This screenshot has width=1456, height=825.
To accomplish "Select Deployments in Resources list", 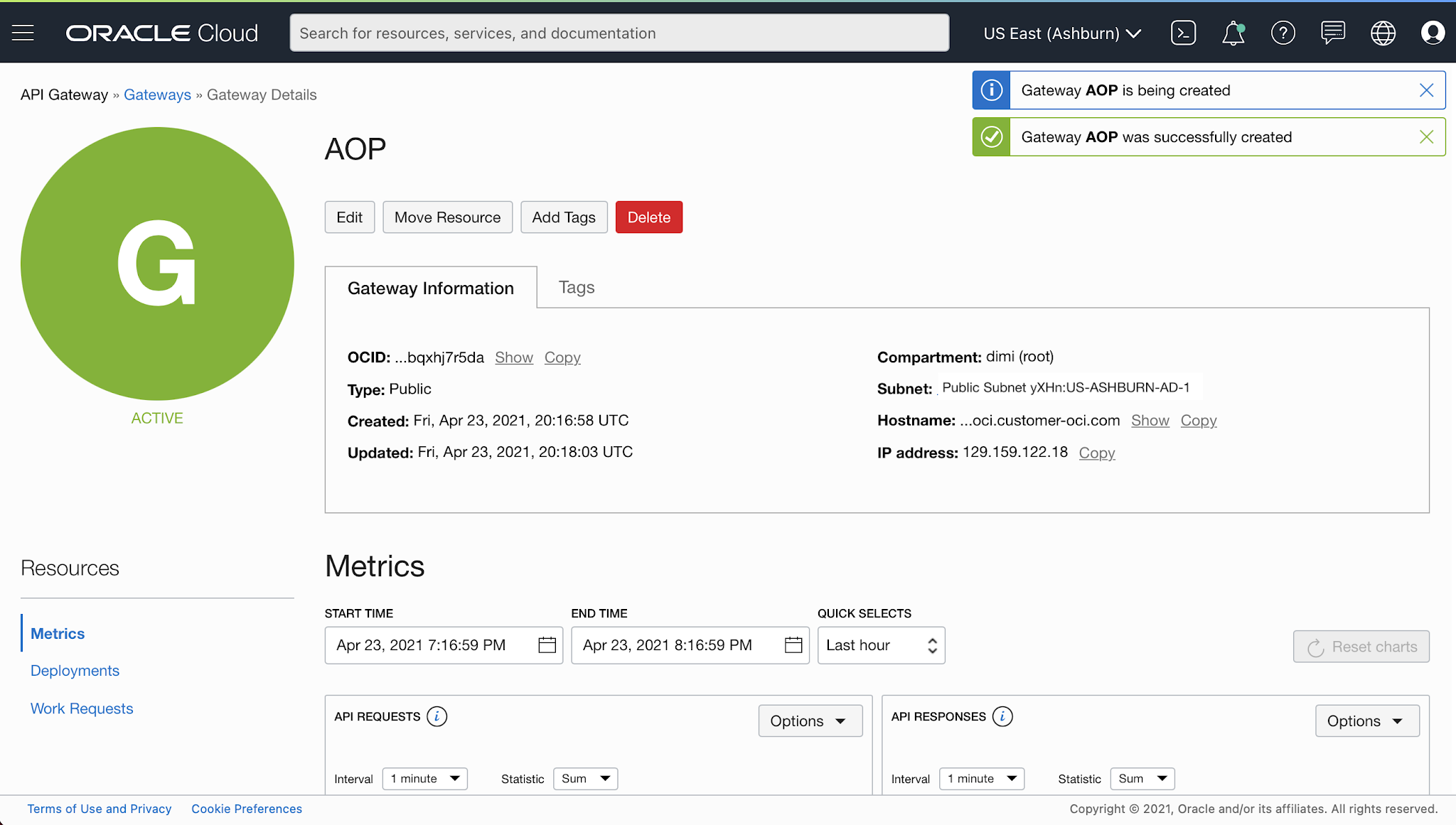I will (x=75, y=671).
